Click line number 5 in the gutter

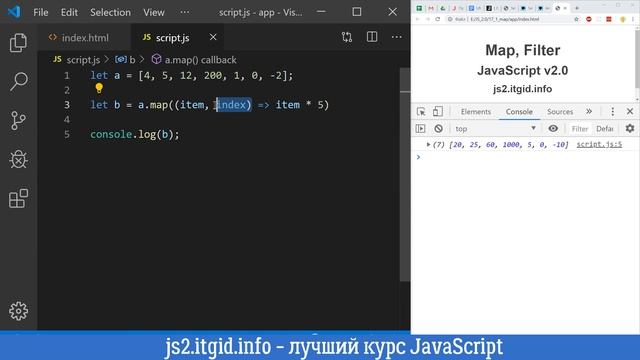click(x=67, y=134)
